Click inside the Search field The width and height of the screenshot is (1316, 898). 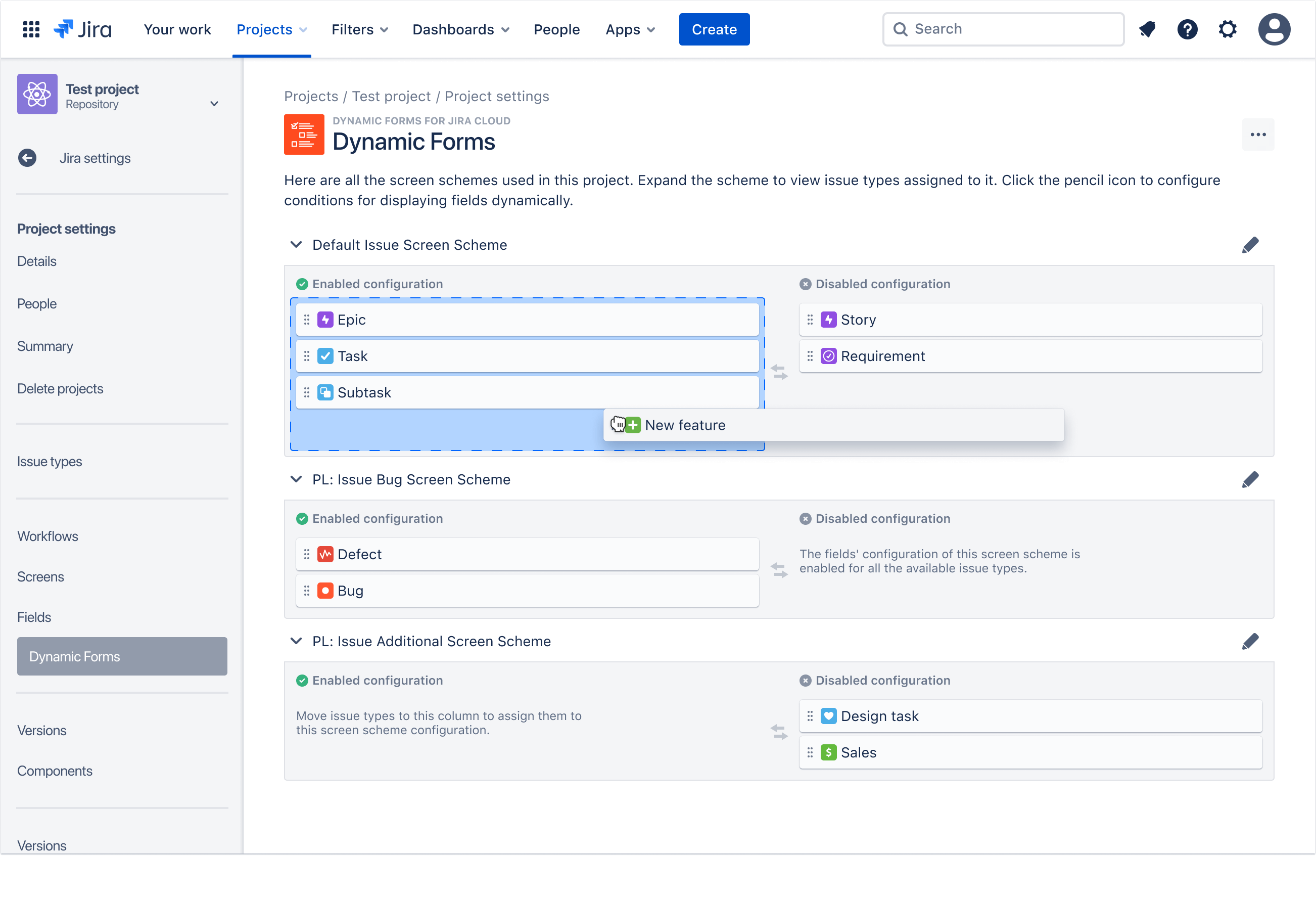coord(1002,29)
